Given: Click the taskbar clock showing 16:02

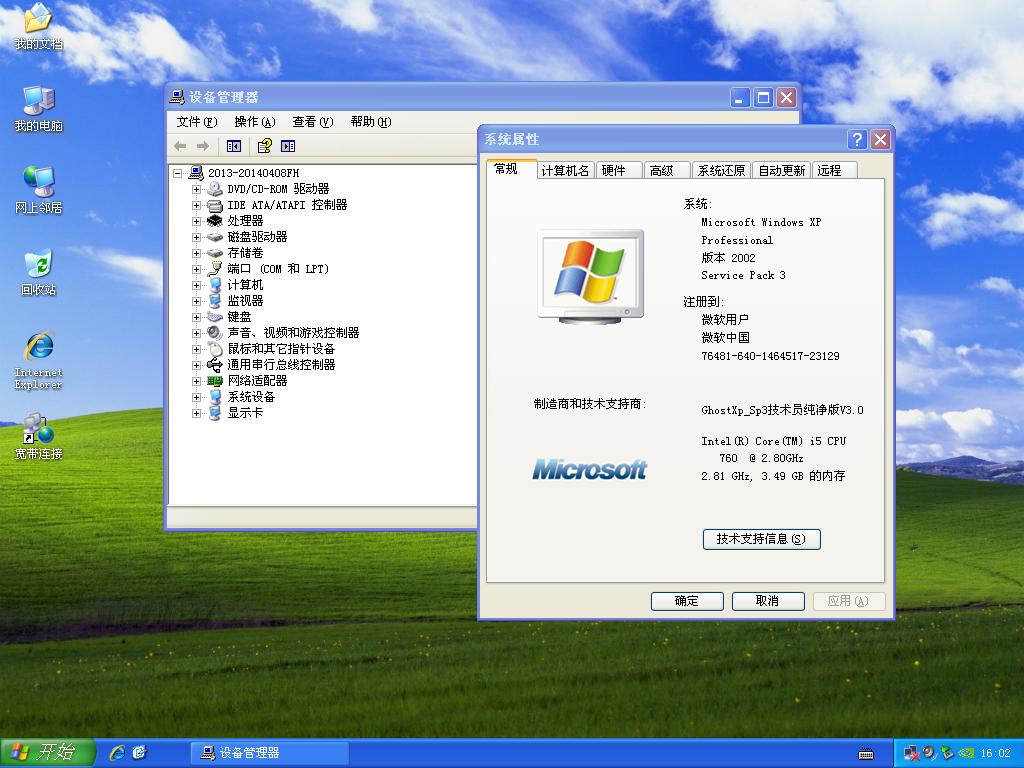Looking at the screenshot, I should pyautogui.click(x=995, y=754).
